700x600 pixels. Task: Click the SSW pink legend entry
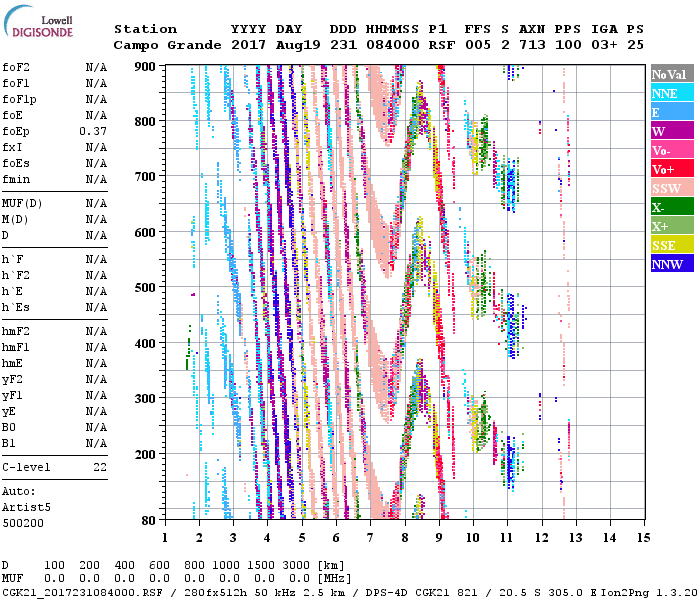(670, 189)
